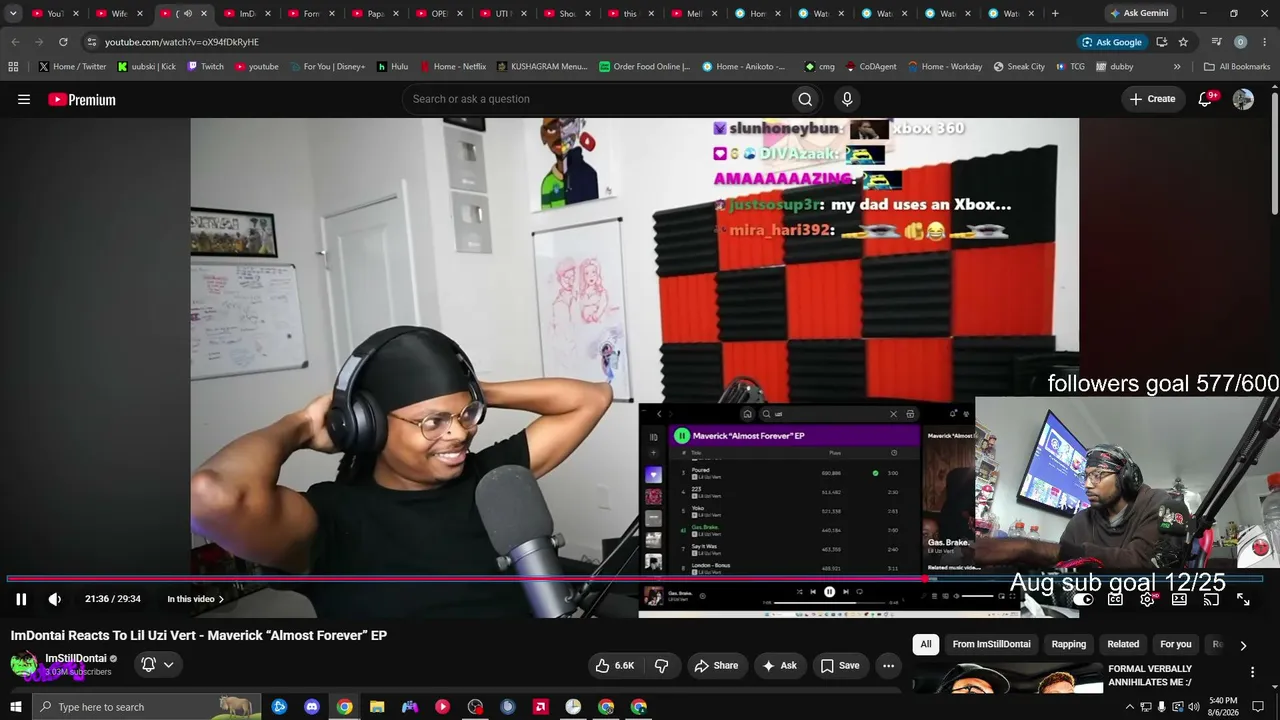Image resolution: width=1280 pixels, height=720 pixels.
Task: Expand the 'In this video' chapters
Action: tap(195, 599)
